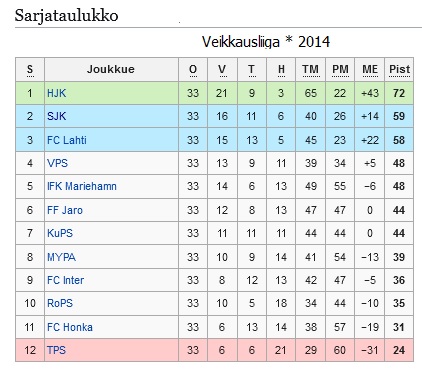
Task: Click the FC Honka link
Action: [x=70, y=327]
